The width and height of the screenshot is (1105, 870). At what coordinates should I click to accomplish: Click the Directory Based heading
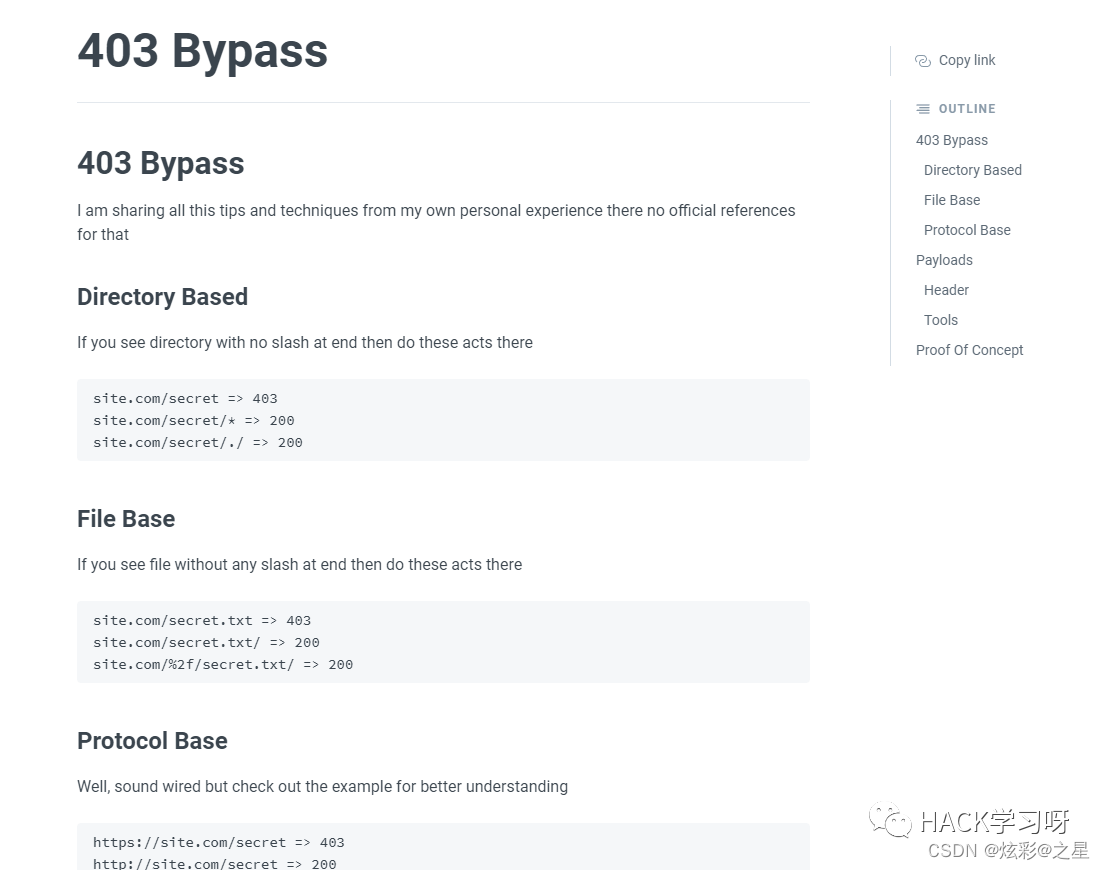pos(162,297)
